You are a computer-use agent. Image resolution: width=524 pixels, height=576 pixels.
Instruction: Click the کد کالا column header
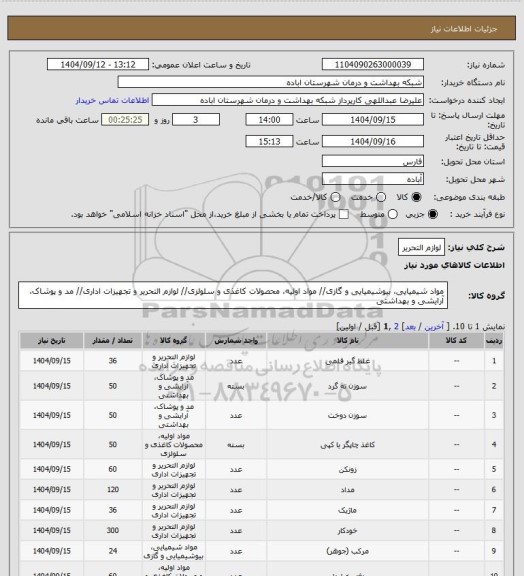[x=456, y=341]
